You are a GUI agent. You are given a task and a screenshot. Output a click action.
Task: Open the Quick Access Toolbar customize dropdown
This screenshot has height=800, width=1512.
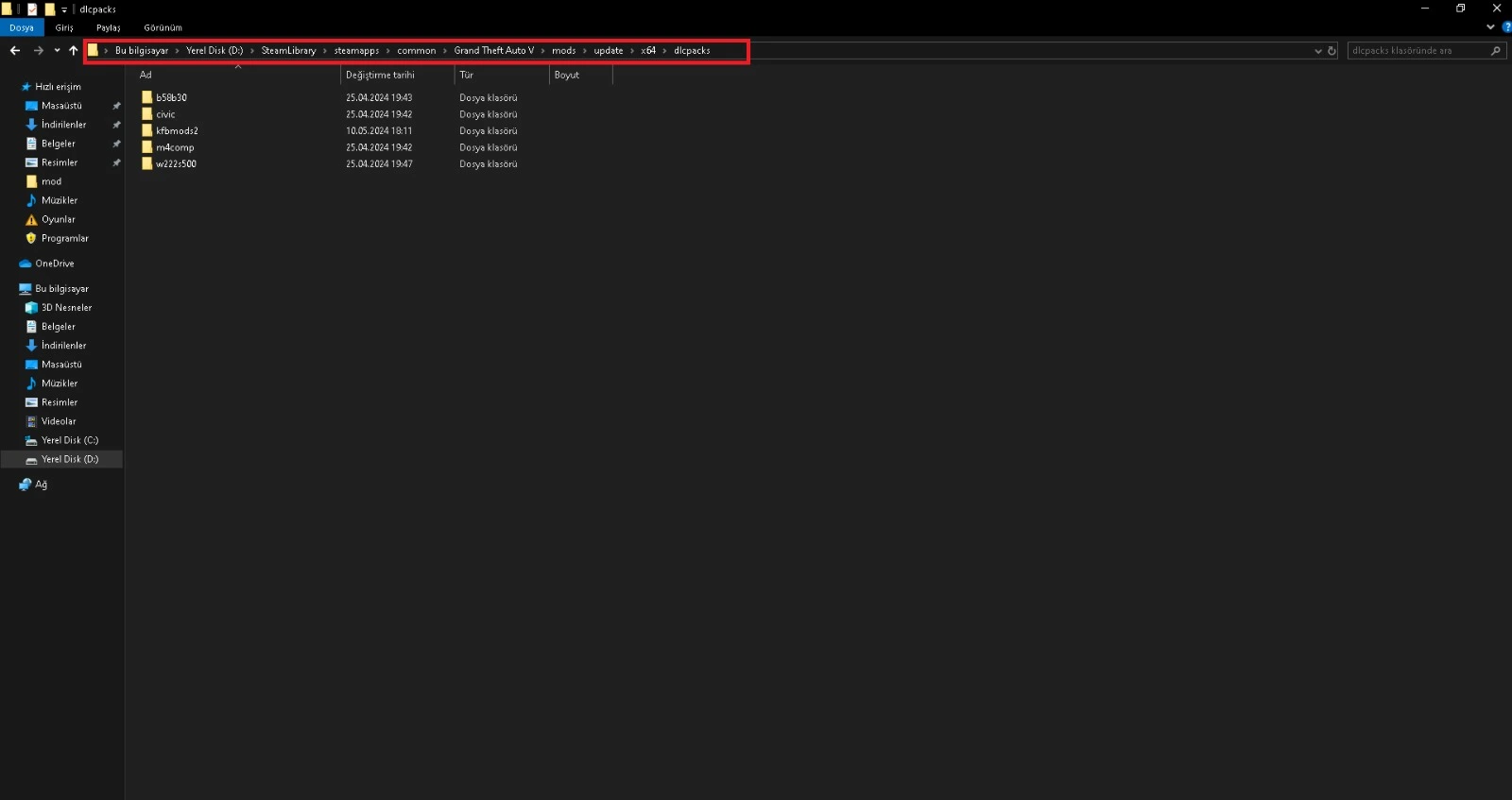[64, 9]
